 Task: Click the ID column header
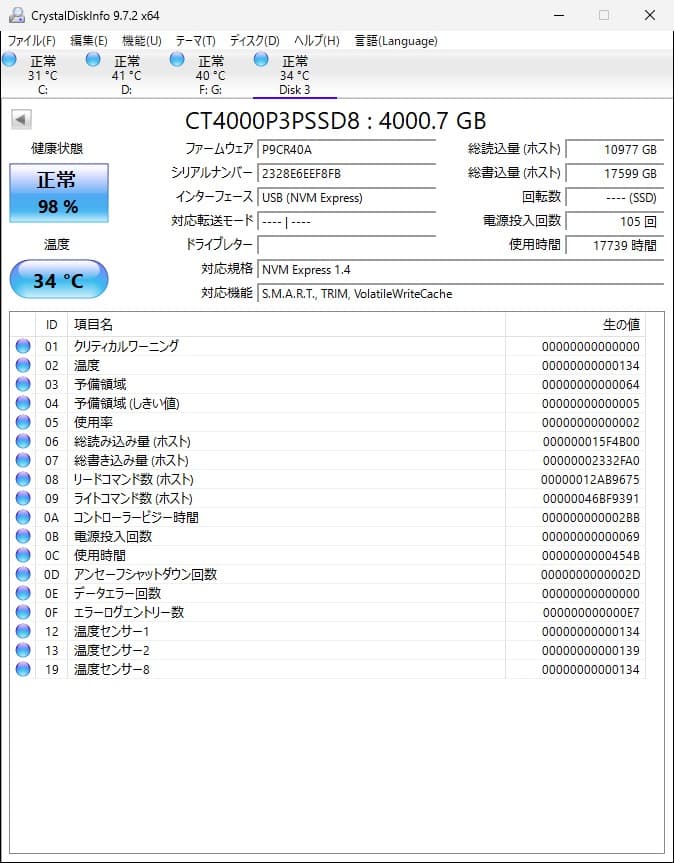tap(51, 325)
